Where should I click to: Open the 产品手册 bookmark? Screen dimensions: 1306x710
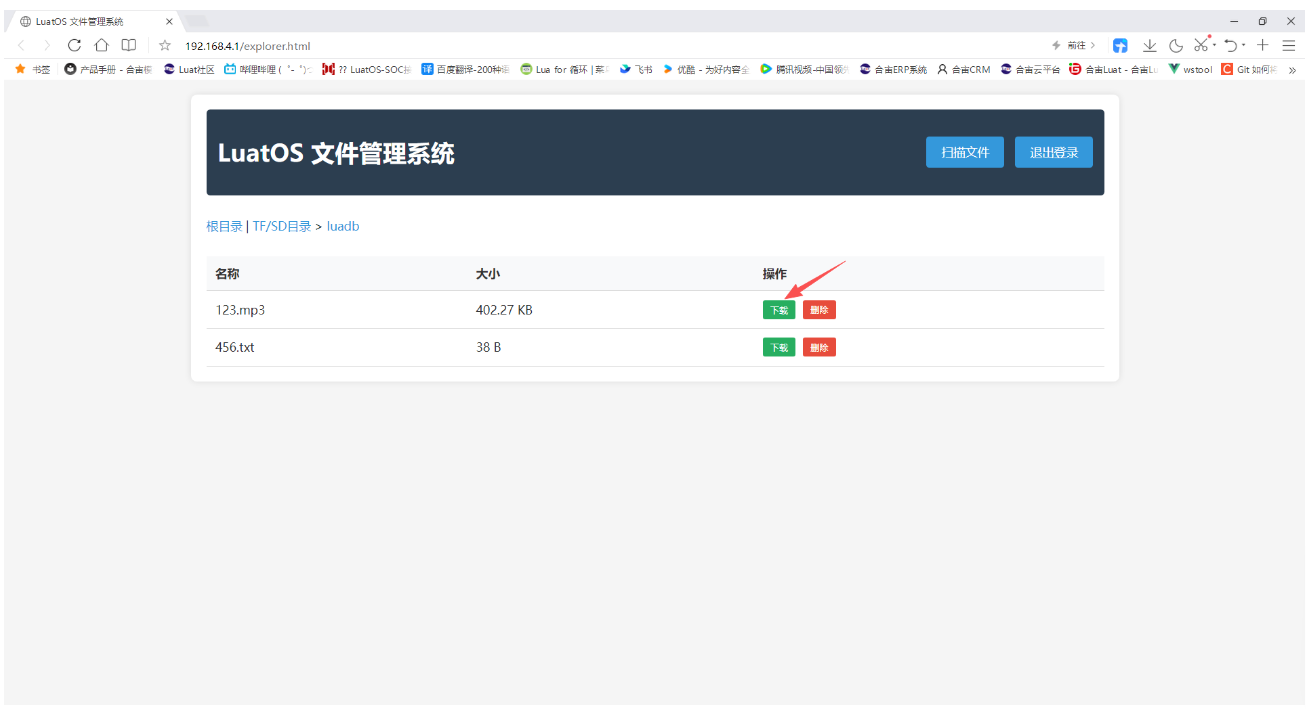108,70
